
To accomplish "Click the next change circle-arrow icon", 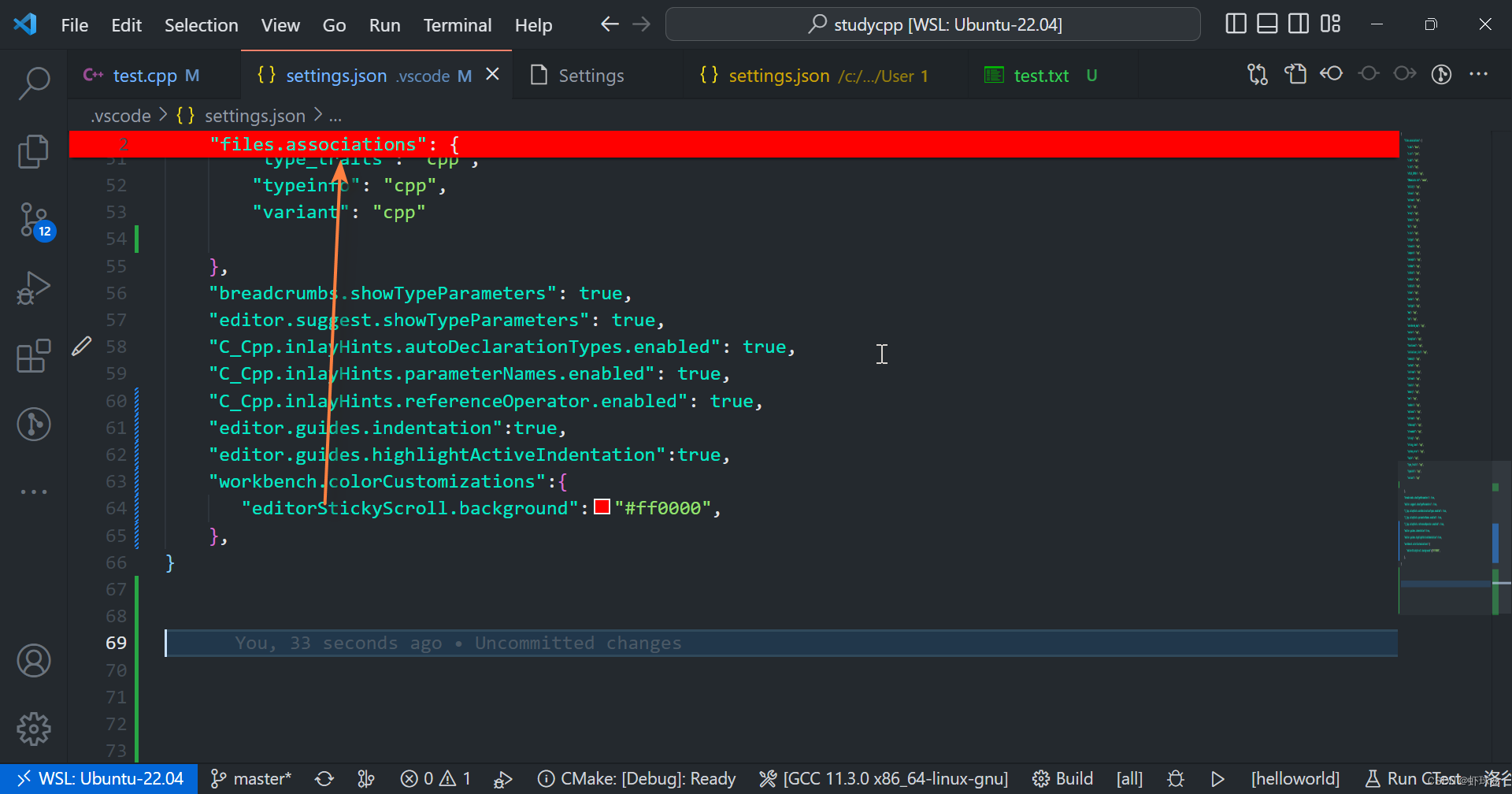I will click(x=1405, y=75).
